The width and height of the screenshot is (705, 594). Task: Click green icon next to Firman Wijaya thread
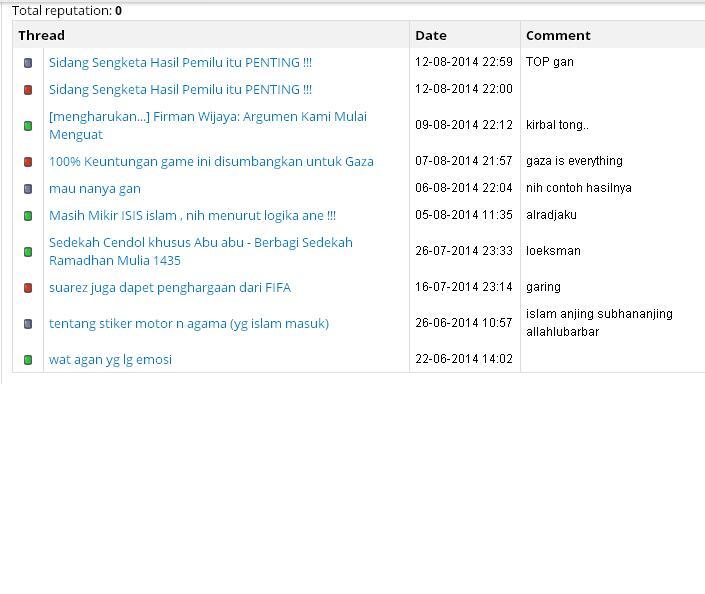click(x=28, y=125)
